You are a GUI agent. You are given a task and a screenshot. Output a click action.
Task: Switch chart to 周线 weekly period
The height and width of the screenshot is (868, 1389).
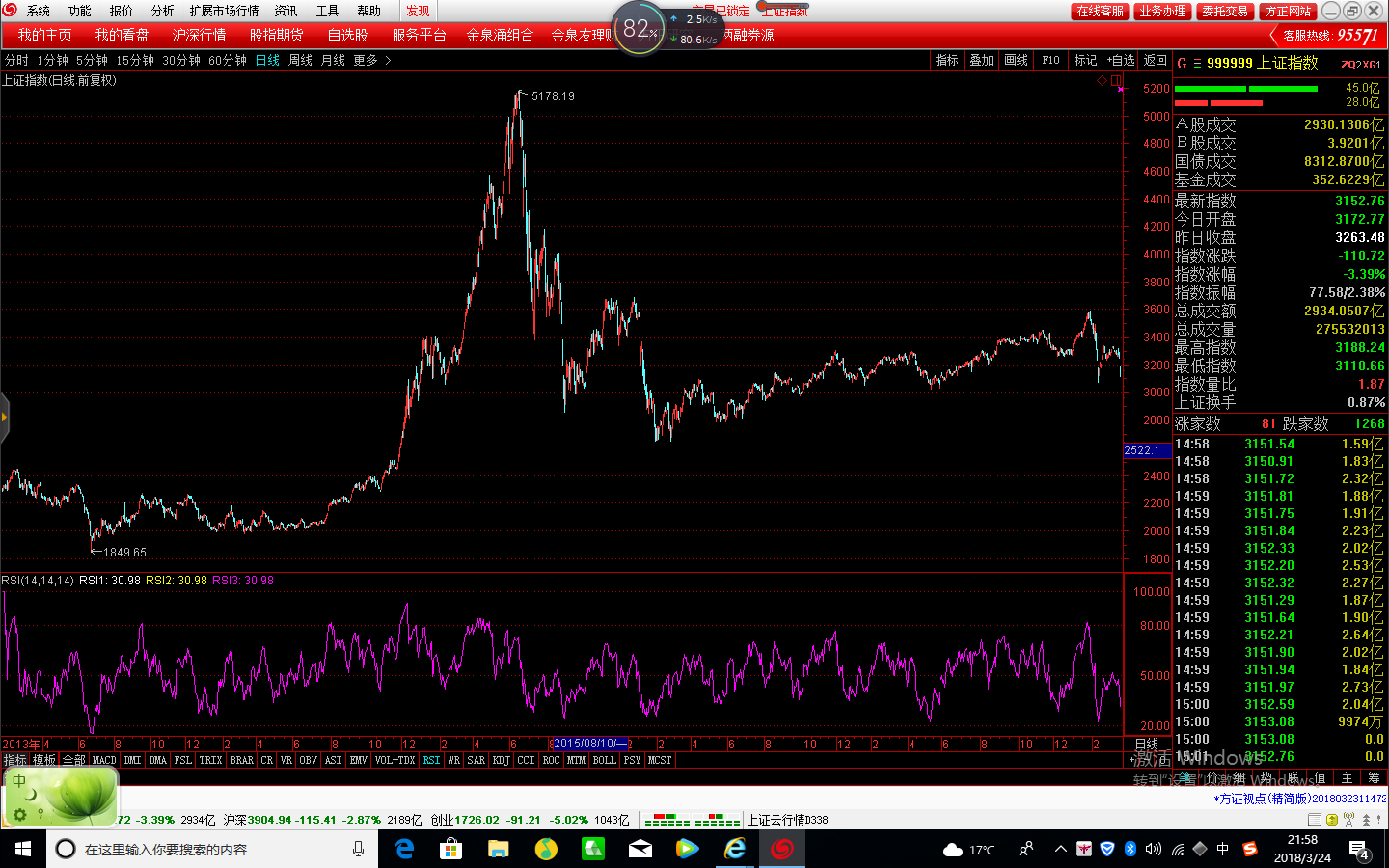coord(301,60)
